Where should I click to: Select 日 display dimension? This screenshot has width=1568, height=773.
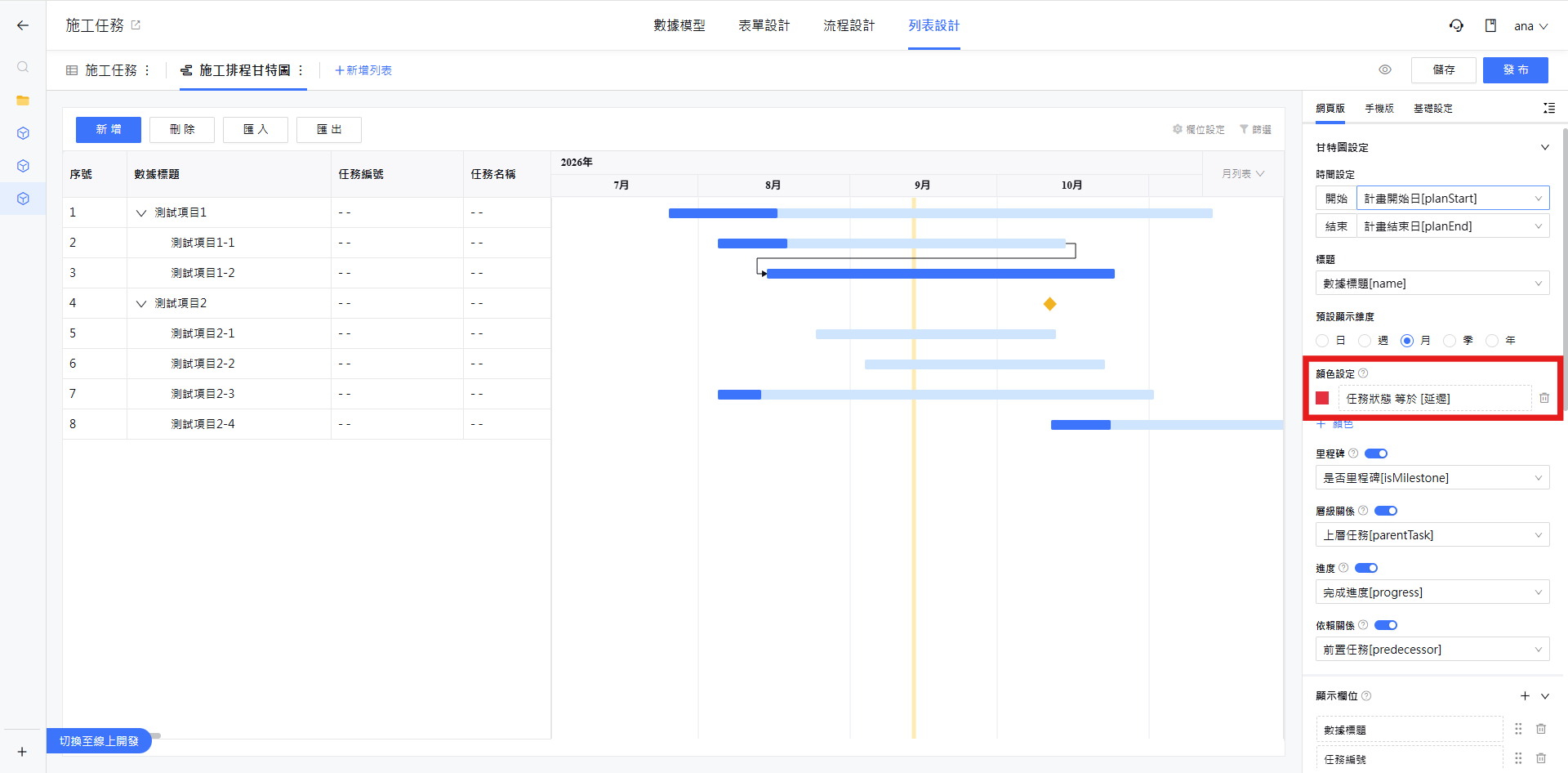[x=1322, y=341]
